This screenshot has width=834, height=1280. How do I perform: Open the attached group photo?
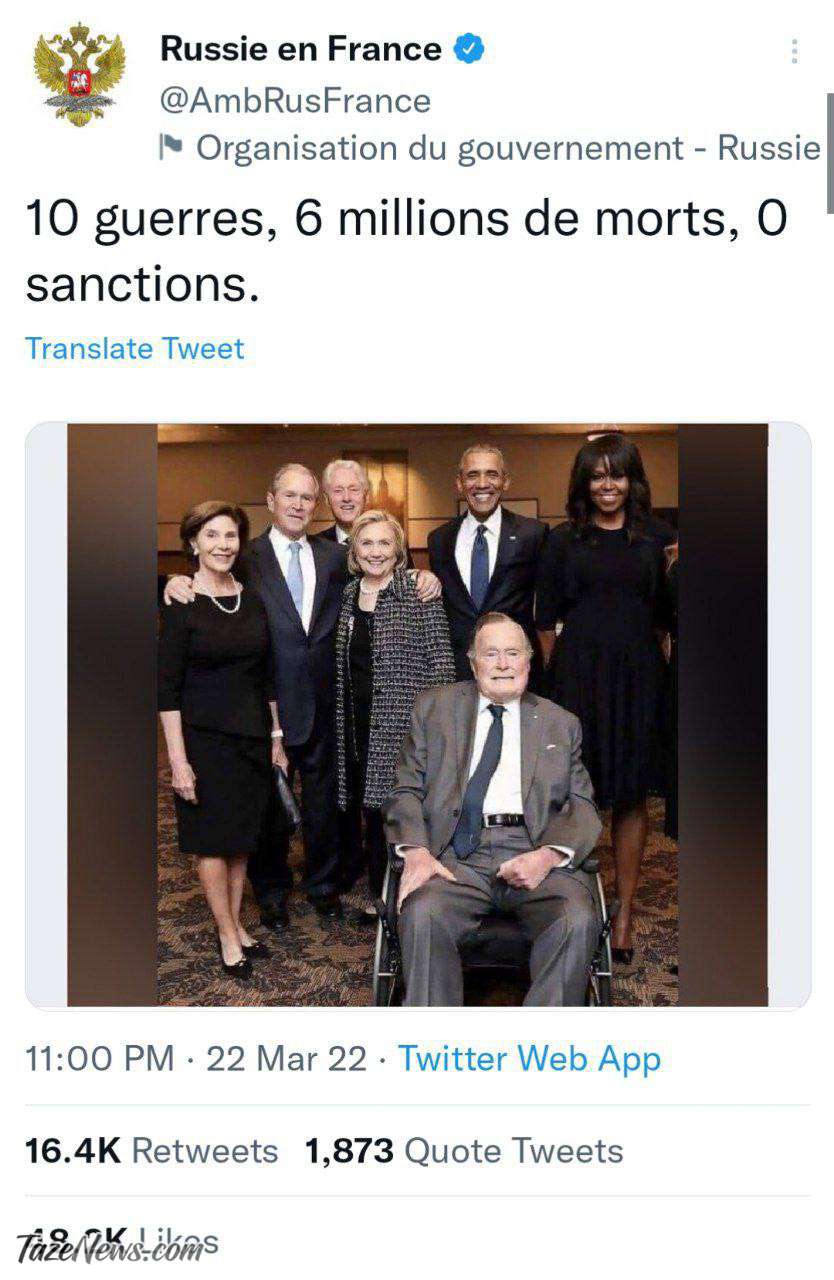point(418,714)
